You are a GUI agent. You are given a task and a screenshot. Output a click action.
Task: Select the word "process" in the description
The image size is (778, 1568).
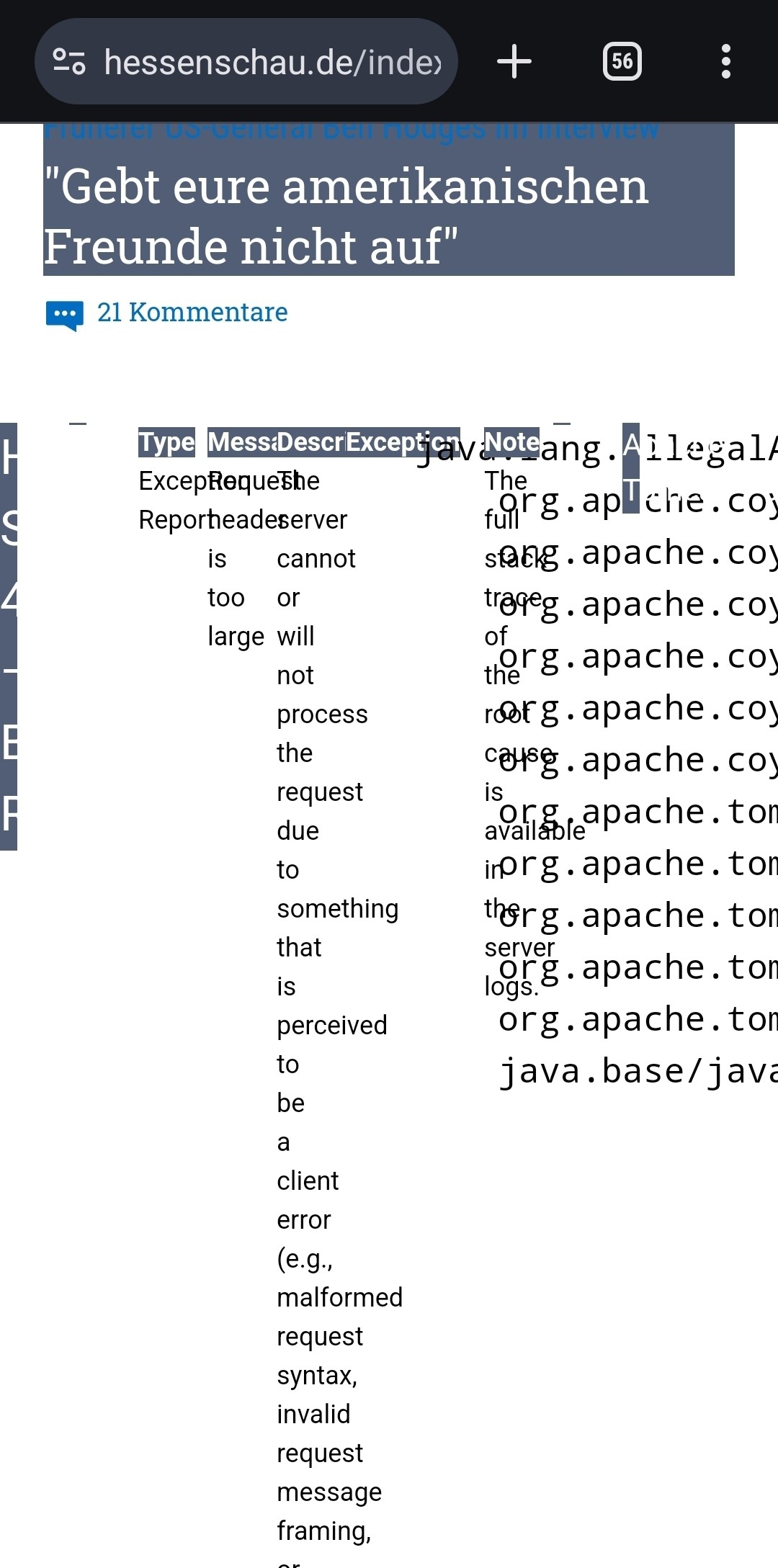(x=322, y=714)
